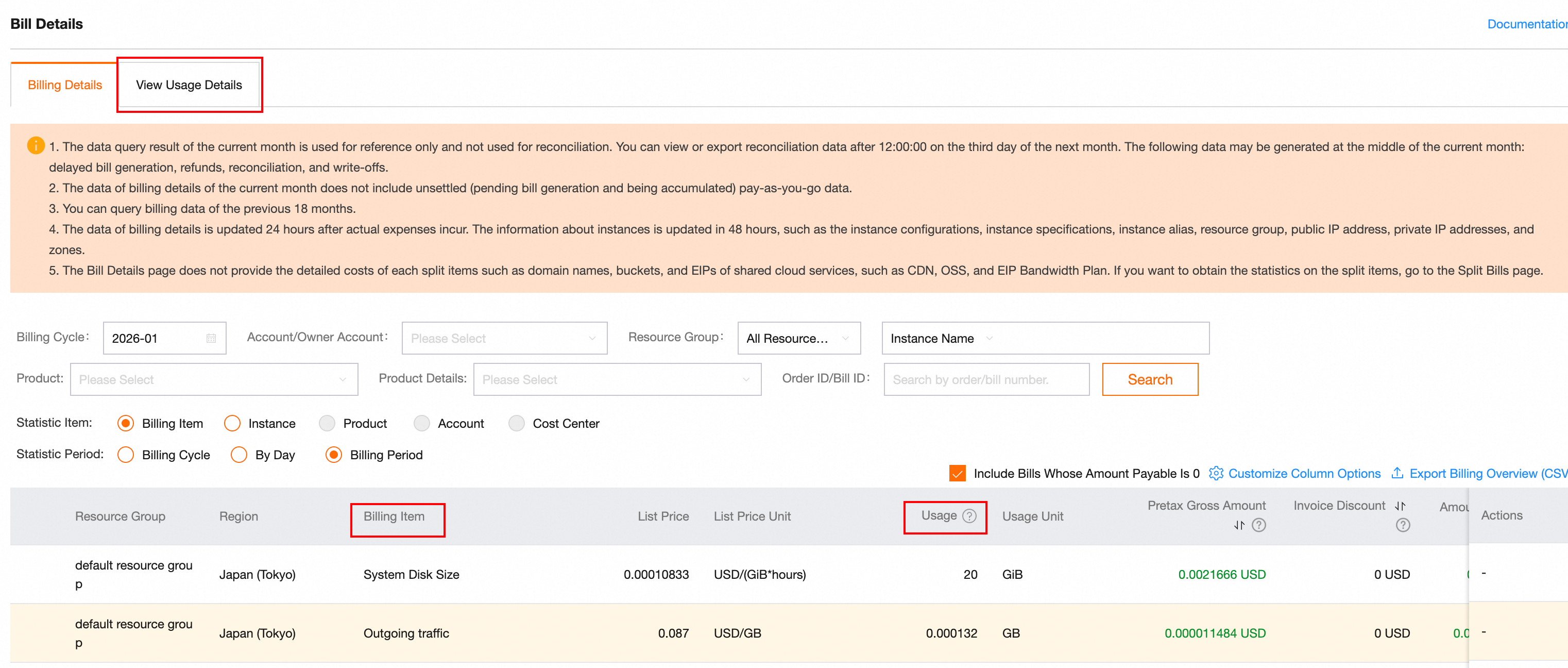Click the Usage column help icon
The width and height of the screenshot is (1568, 668).
point(969,516)
